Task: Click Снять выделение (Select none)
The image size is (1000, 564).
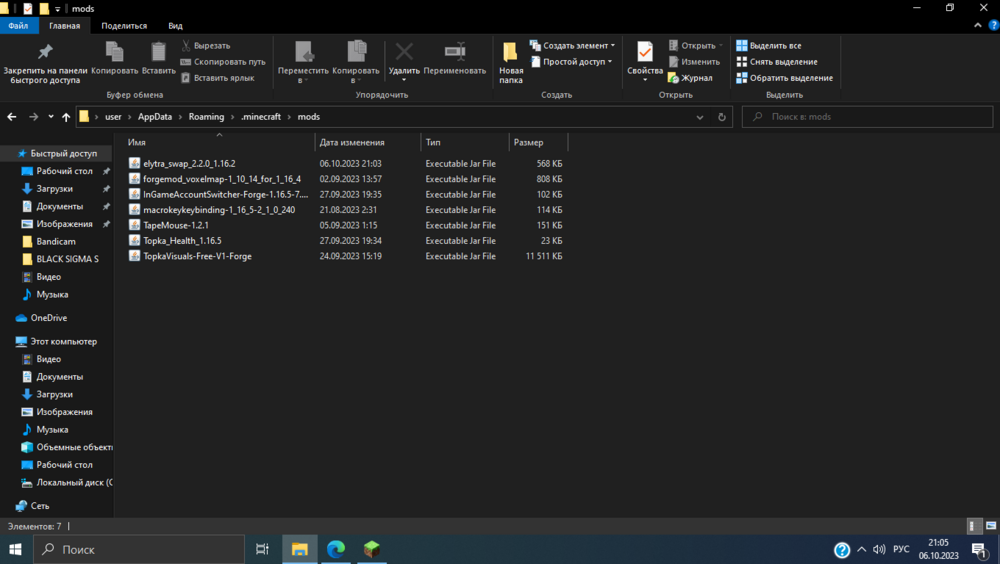Action: point(776,62)
